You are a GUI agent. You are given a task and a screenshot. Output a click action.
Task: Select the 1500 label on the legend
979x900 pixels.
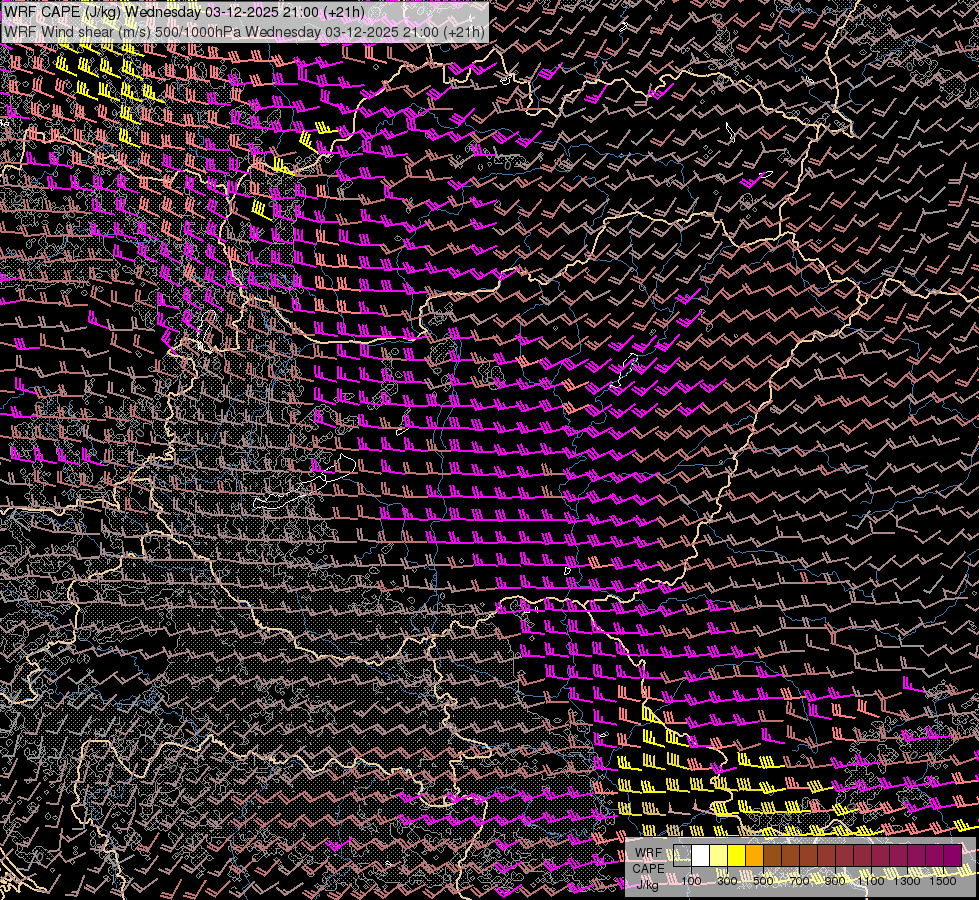[943, 881]
